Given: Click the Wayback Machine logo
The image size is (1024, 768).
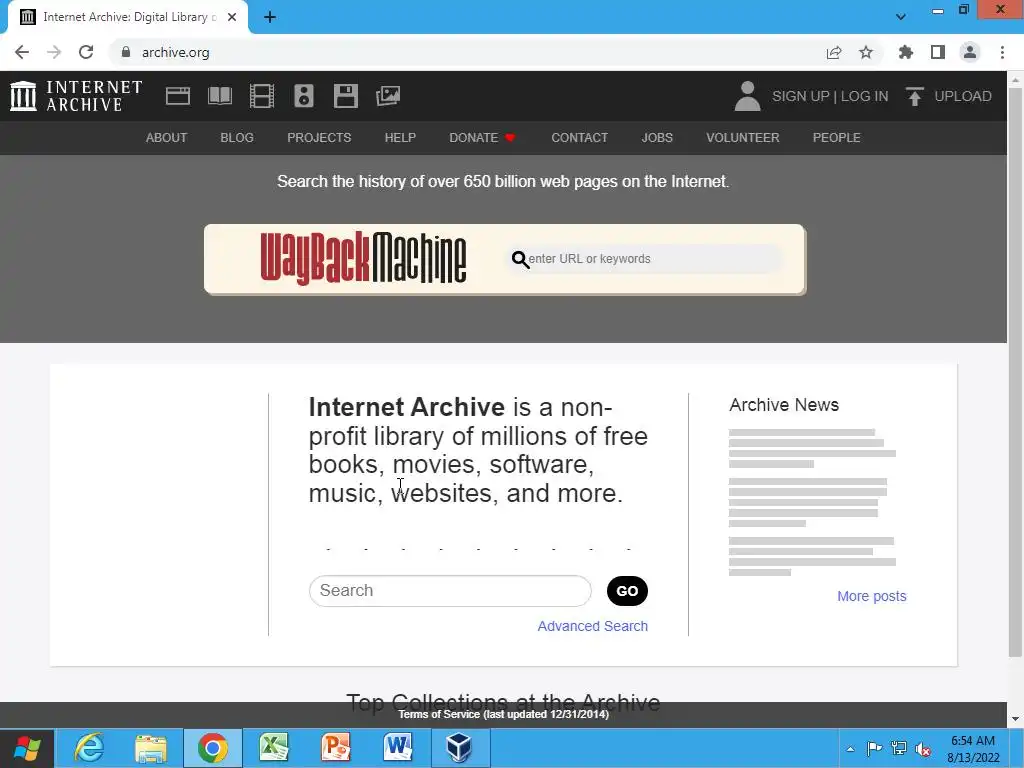Looking at the screenshot, I should pos(363,259).
